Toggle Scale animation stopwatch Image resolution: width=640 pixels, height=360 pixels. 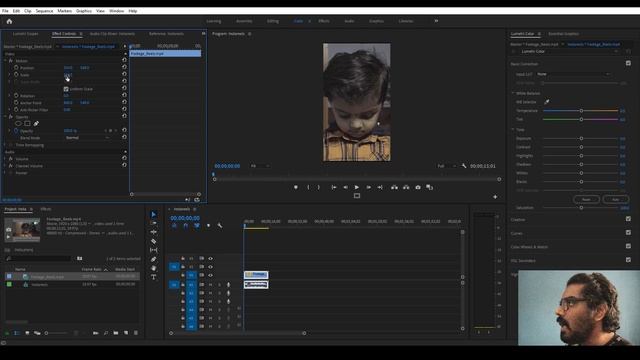pos(16,75)
